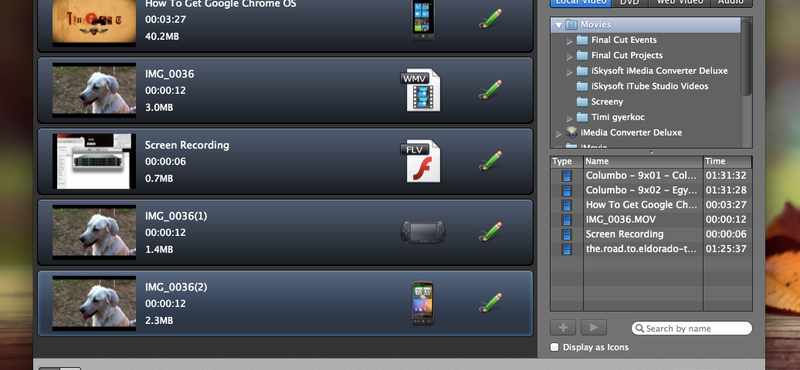This screenshot has width=800, height=370.
Task: Select the.road.to.eldorado file in list
Action: (x=651, y=249)
